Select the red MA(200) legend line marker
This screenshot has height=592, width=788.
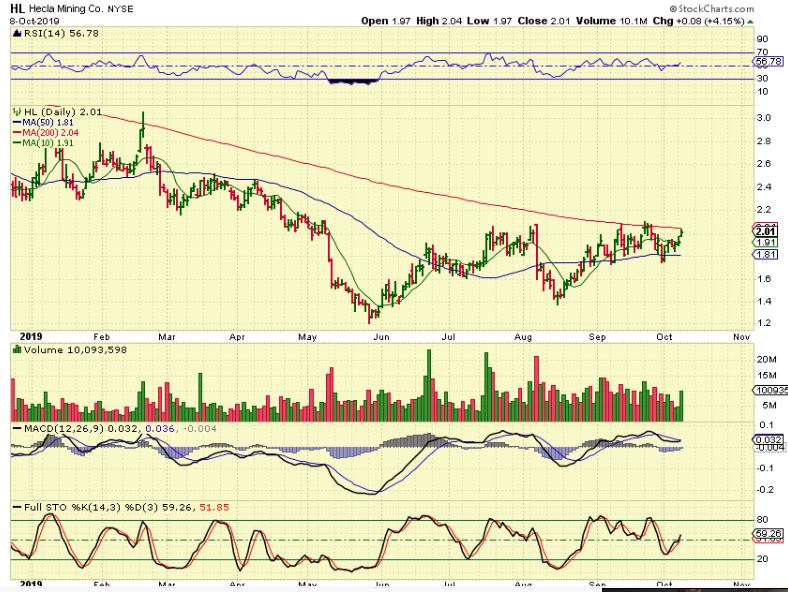click(x=17, y=133)
